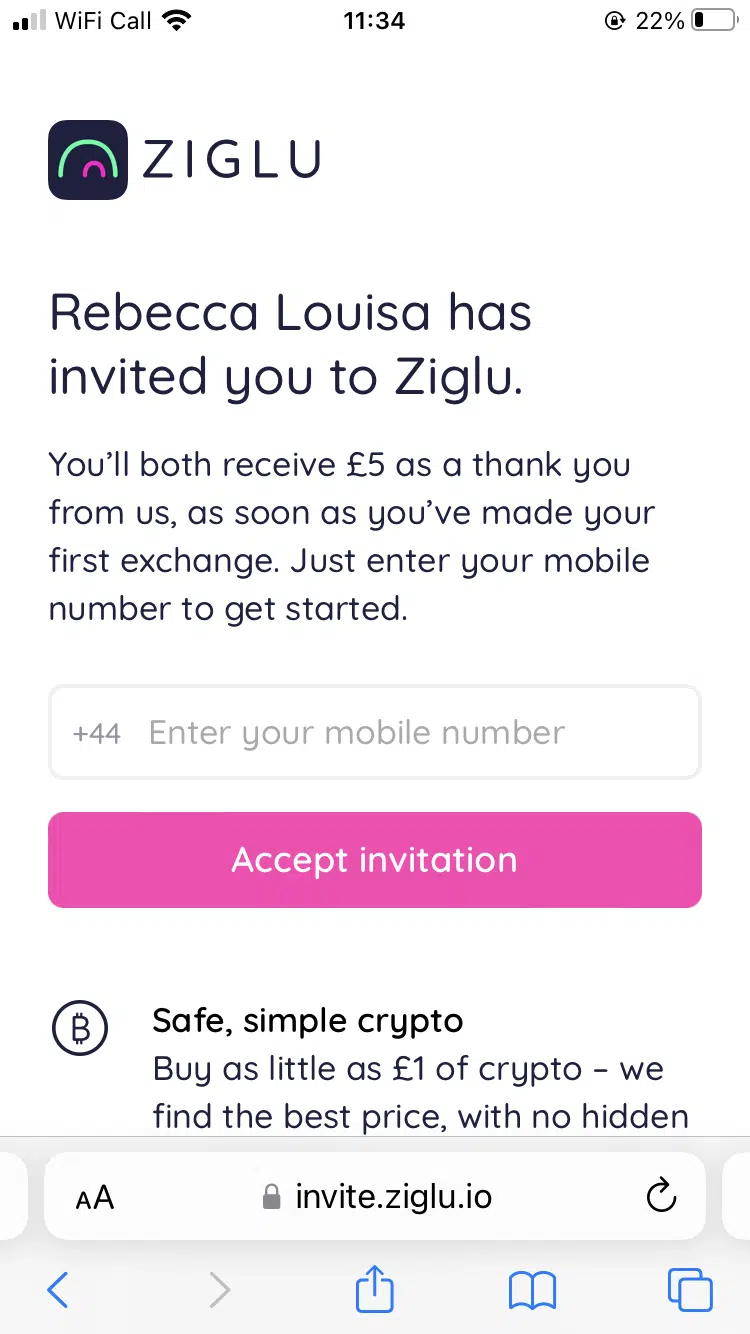Reload the page in Safari

(661, 1196)
